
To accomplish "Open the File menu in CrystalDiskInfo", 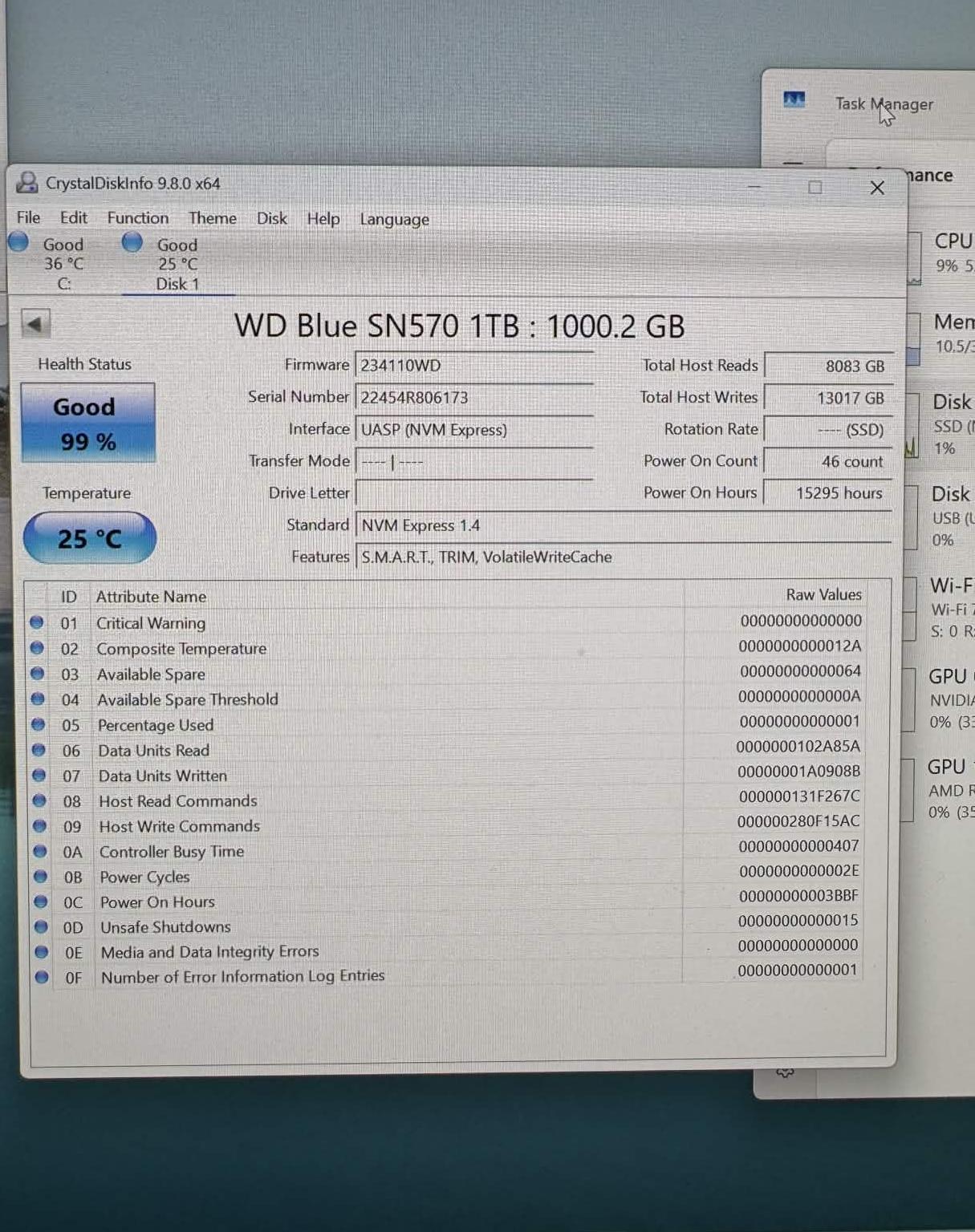I will (x=28, y=217).
